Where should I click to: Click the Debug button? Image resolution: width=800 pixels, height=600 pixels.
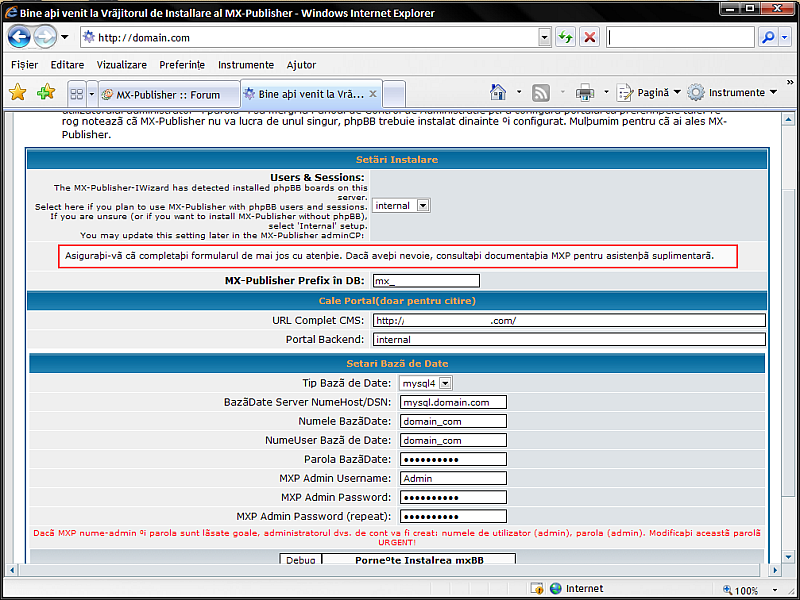pos(300,560)
